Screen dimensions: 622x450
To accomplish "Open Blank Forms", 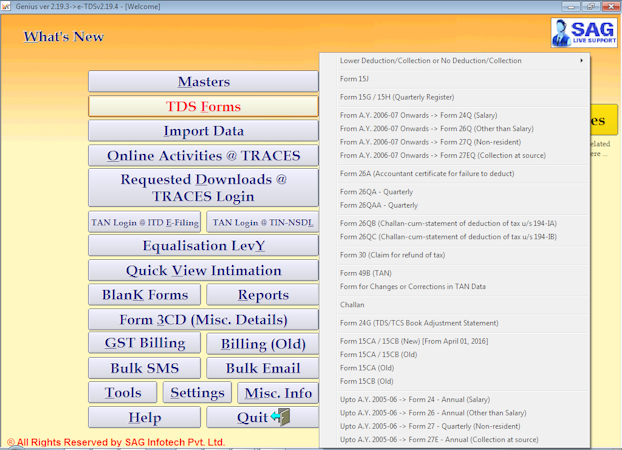I will coord(144,295).
